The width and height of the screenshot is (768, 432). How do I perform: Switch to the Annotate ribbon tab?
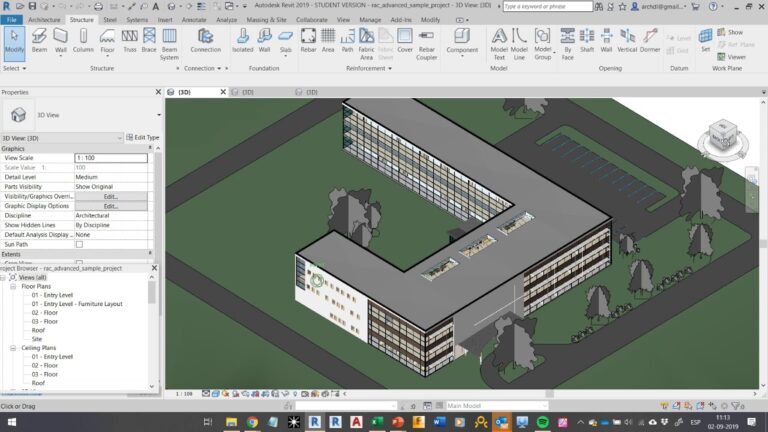194,20
